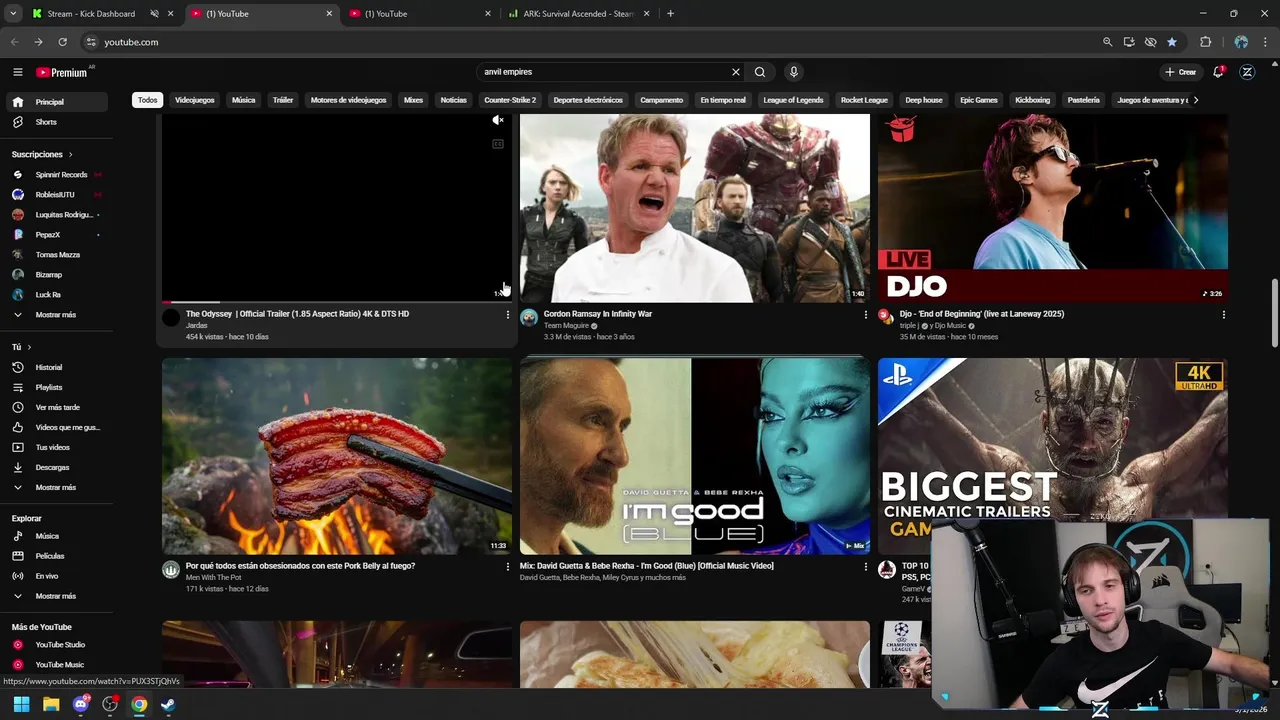The height and width of the screenshot is (720, 1280).
Task: Open Spinnin' Records subscription channel
Action: (x=56, y=175)
